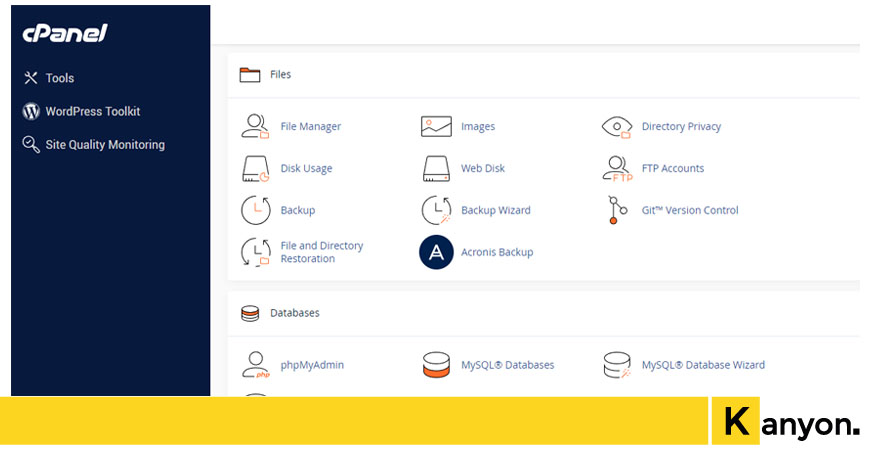This screenshot has height=450, width=870.
Task: Click the MySQL Database Wizard icon
Action: click(x=617, y=365)
